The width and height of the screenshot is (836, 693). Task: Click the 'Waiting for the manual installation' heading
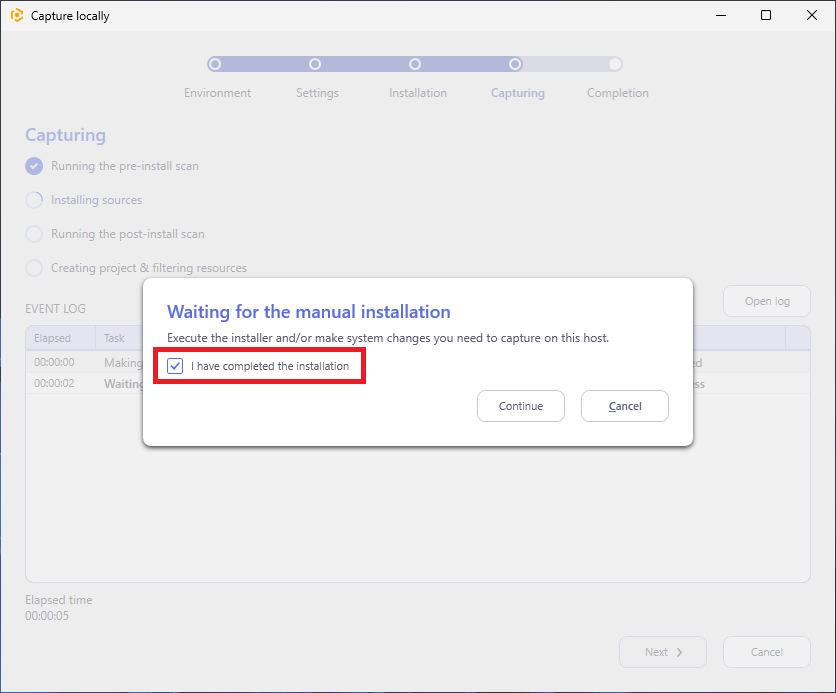(309, 312)
